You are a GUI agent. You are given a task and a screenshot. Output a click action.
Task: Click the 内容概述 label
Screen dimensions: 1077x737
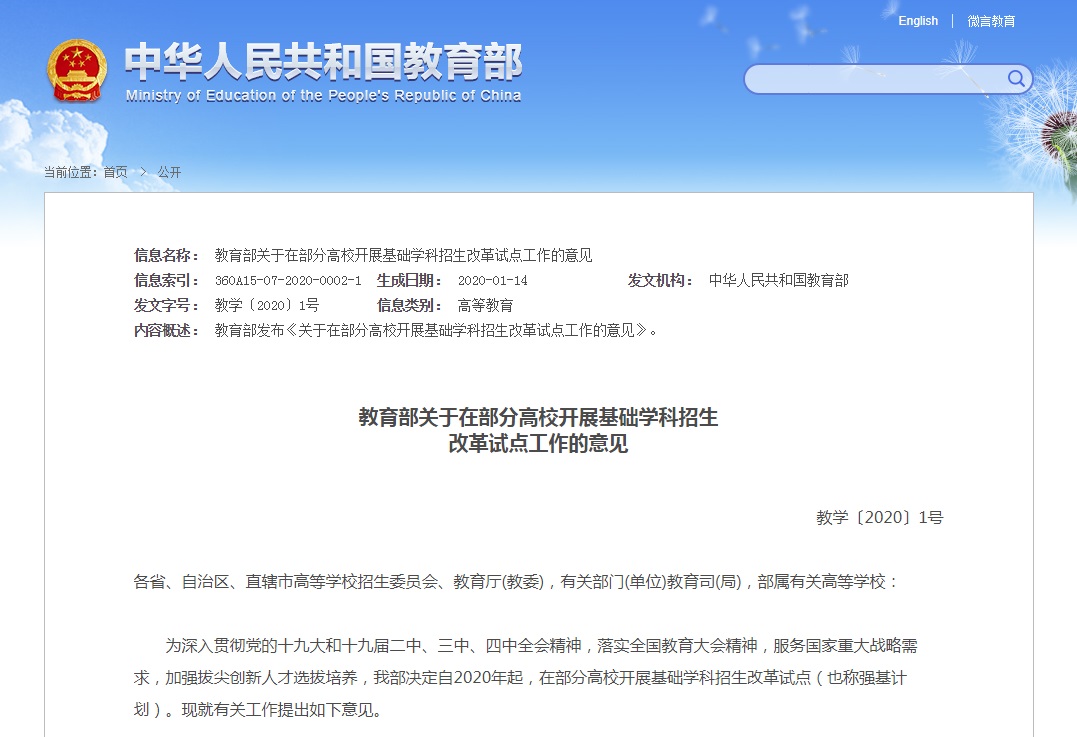(x=167, y=330)
